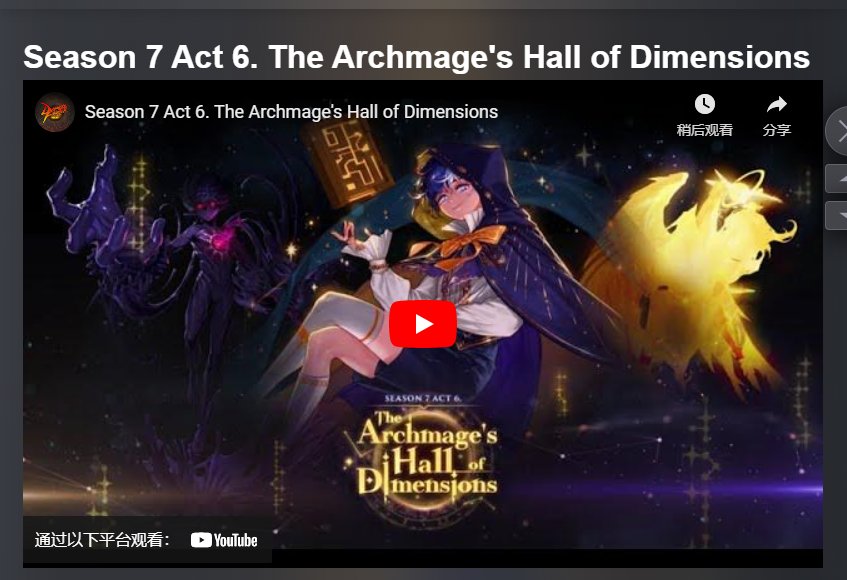Click the Share arrow icon

pyautogui.click(x=777, y=104)
